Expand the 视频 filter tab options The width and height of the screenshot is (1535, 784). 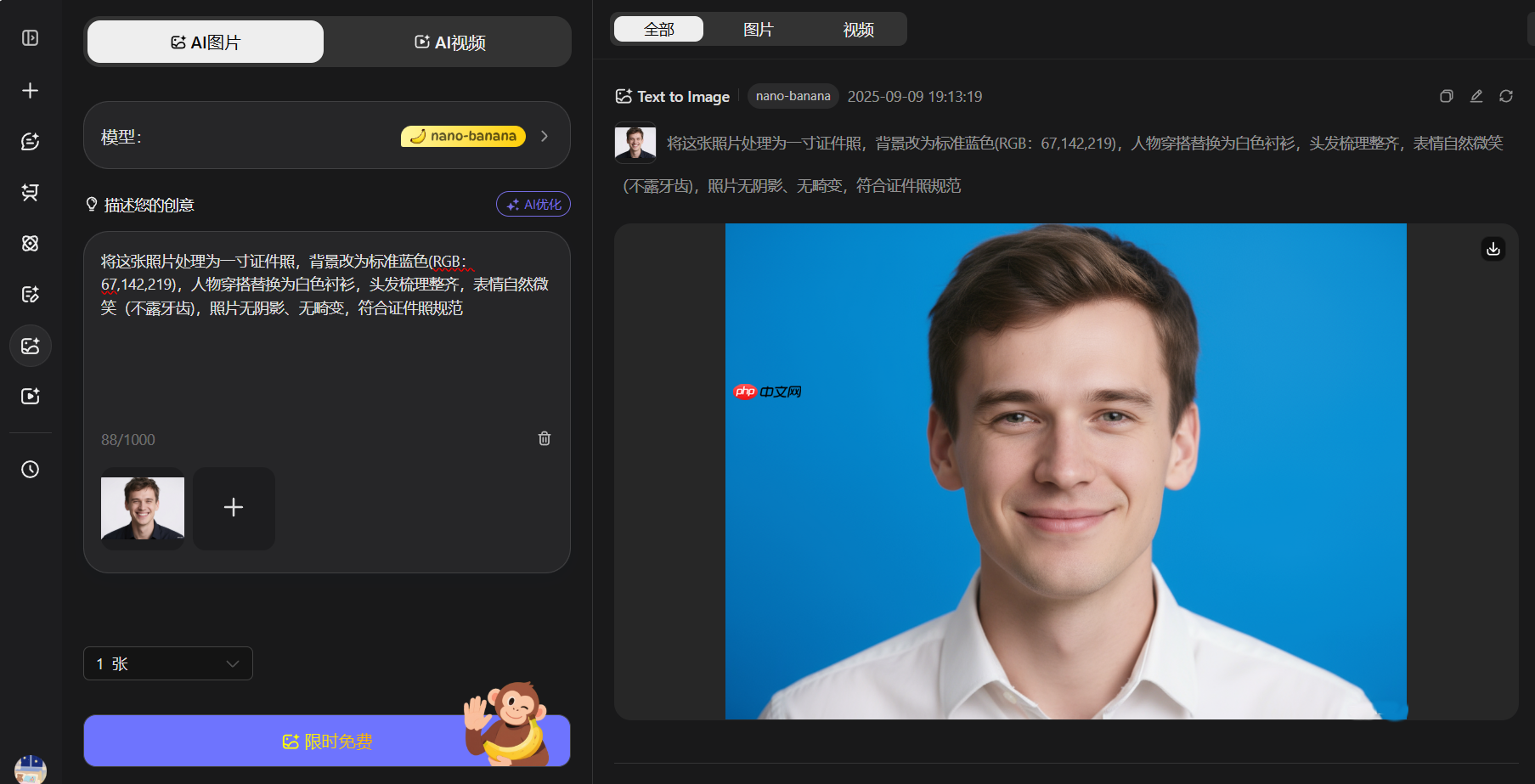pyautogui.click(x=860, y=28)
